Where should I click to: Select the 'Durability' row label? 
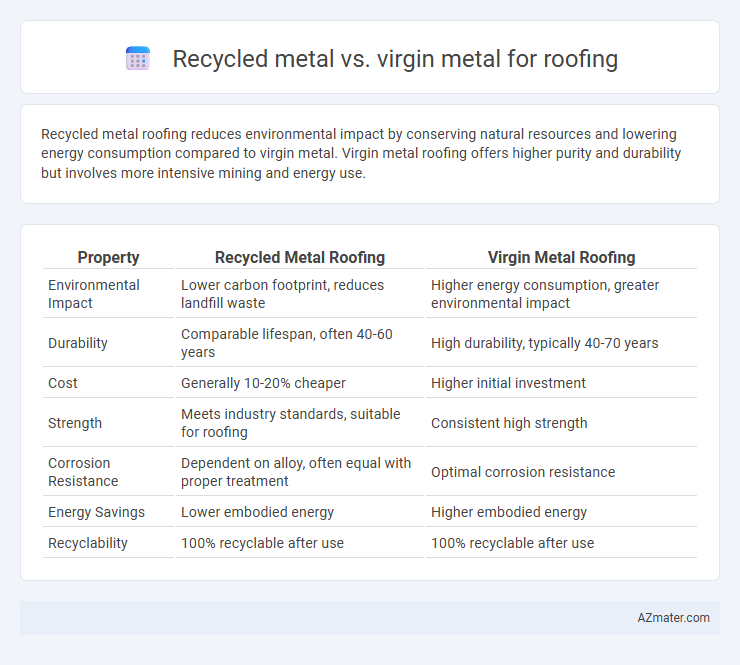pos(77,343)
